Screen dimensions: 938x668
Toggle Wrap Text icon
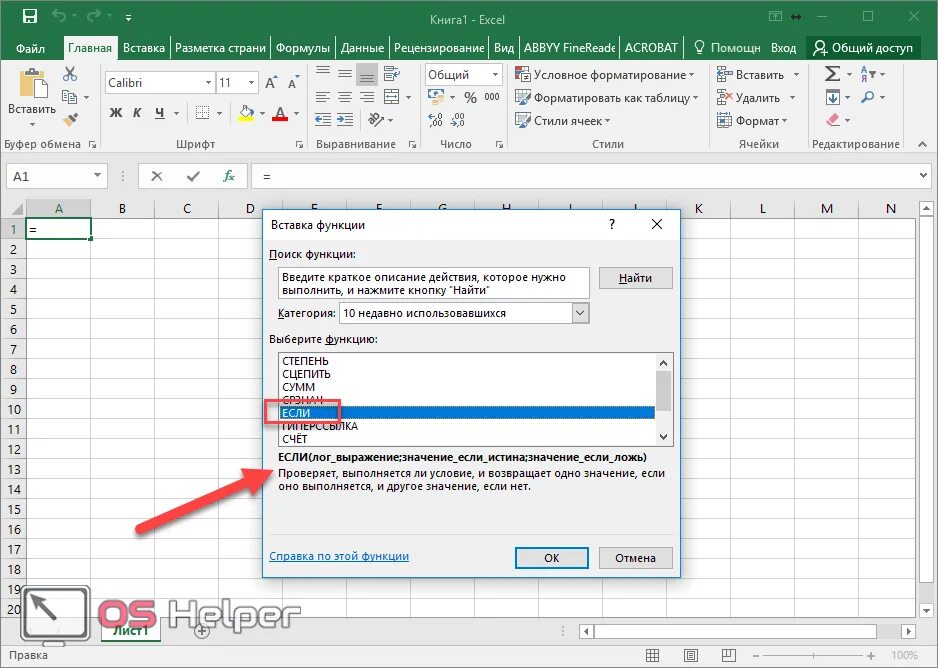pyautogui.click(x=392, y=74)
